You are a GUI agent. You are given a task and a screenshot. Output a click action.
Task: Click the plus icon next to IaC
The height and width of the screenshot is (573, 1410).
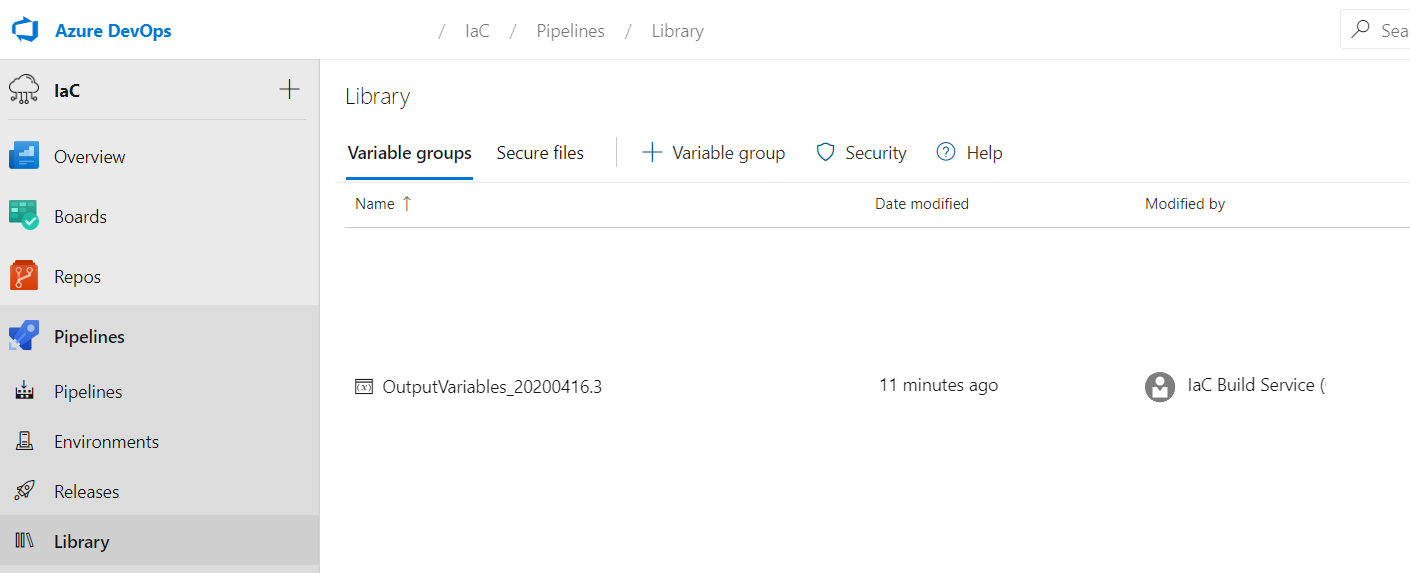[289, 90]
